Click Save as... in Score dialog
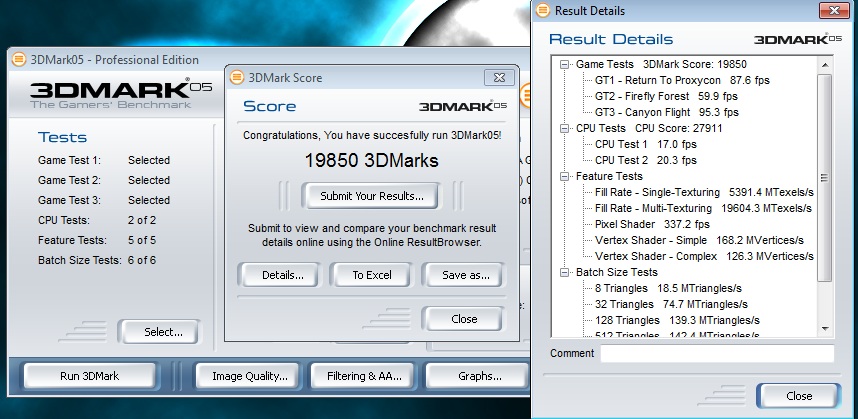The height and width of the screenshot is (419, 858). coord(465,275)
